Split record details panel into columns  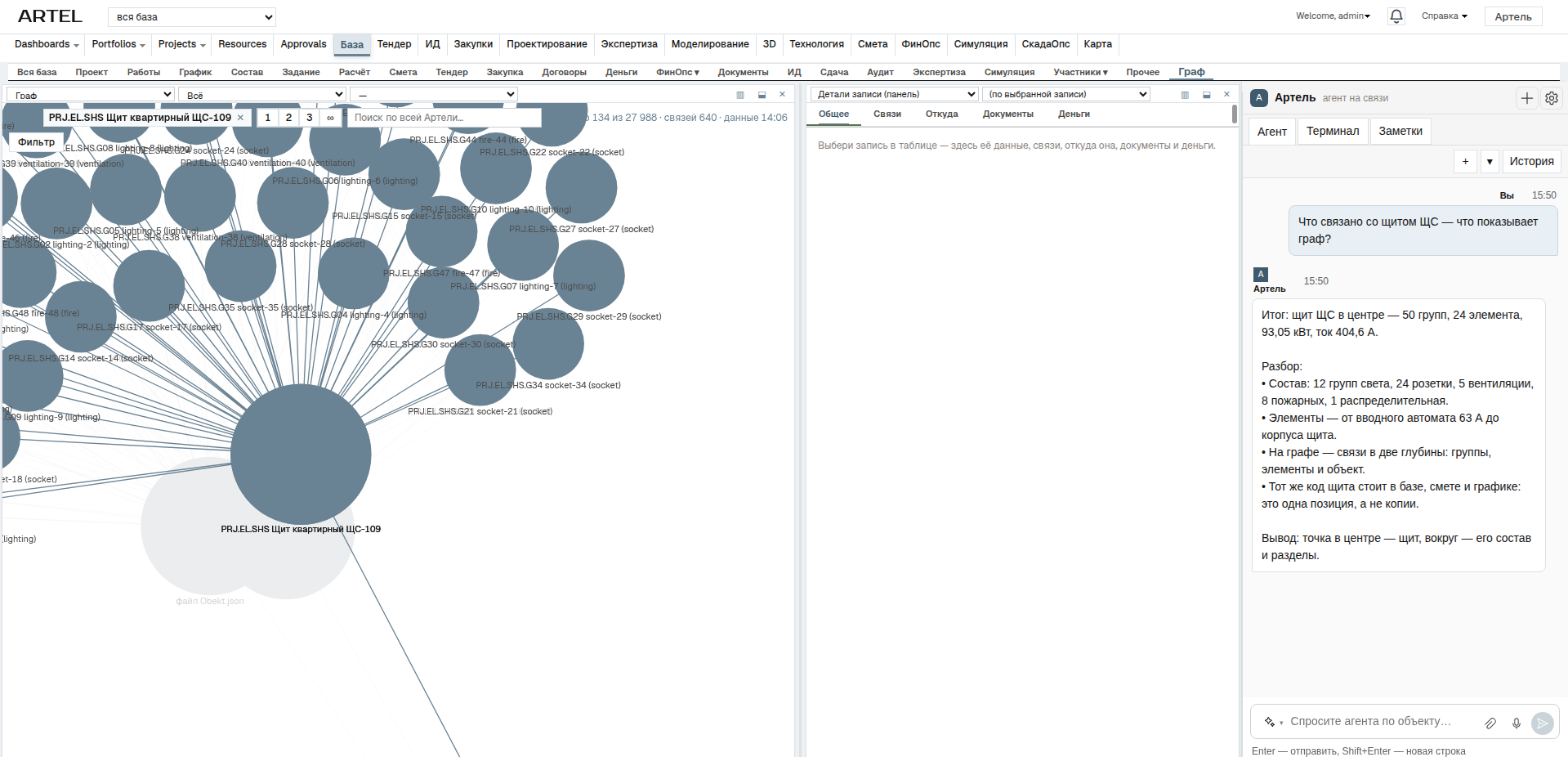pyautogui.click(x=1185, y=95)
